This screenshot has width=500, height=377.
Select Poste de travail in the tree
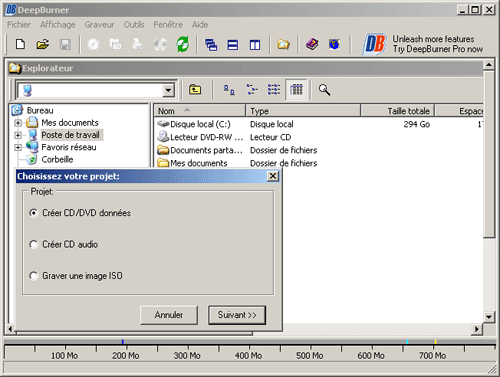tap(70, 135)
